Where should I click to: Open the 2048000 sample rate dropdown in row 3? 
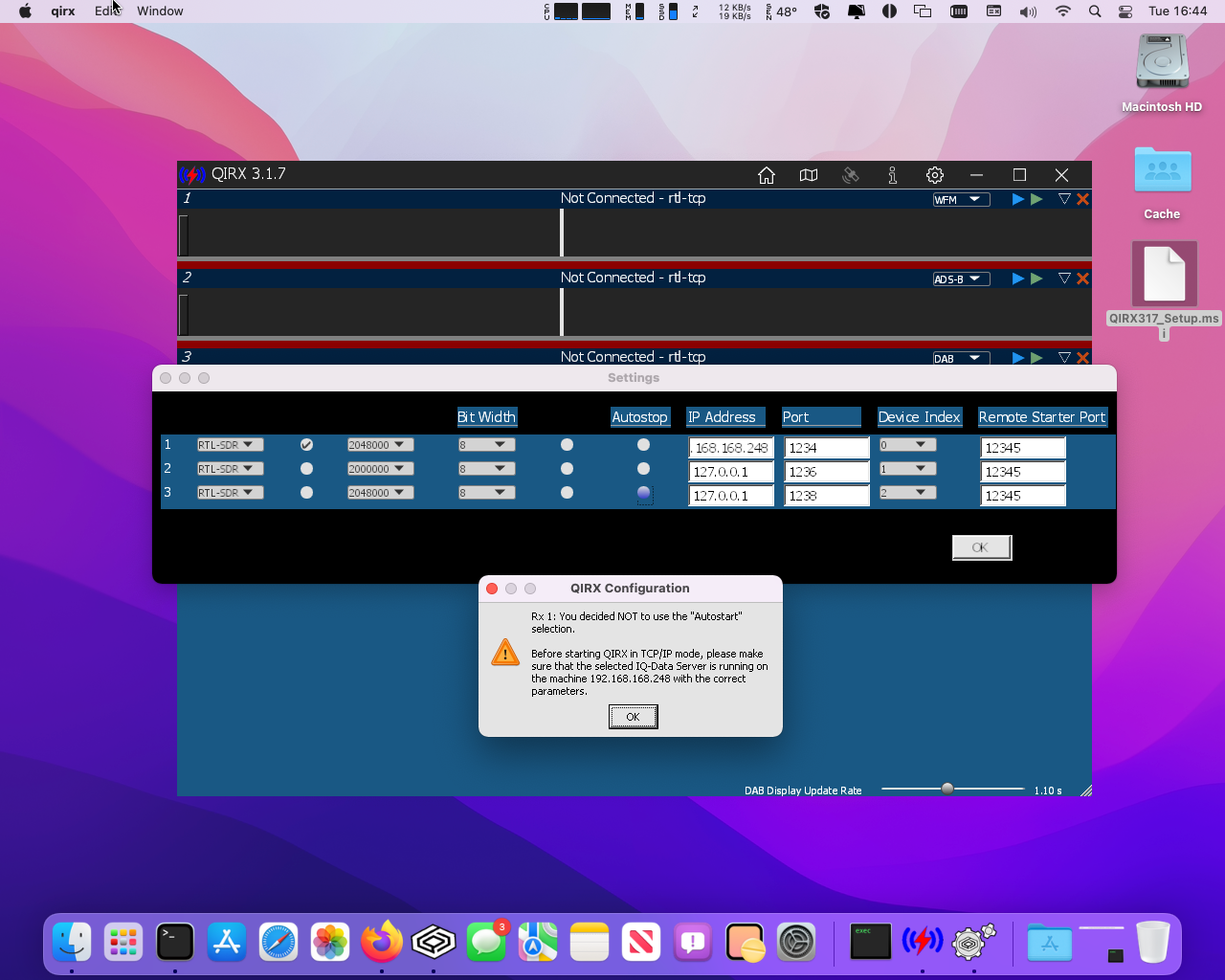pyautogui.click(x=380, y=493)
